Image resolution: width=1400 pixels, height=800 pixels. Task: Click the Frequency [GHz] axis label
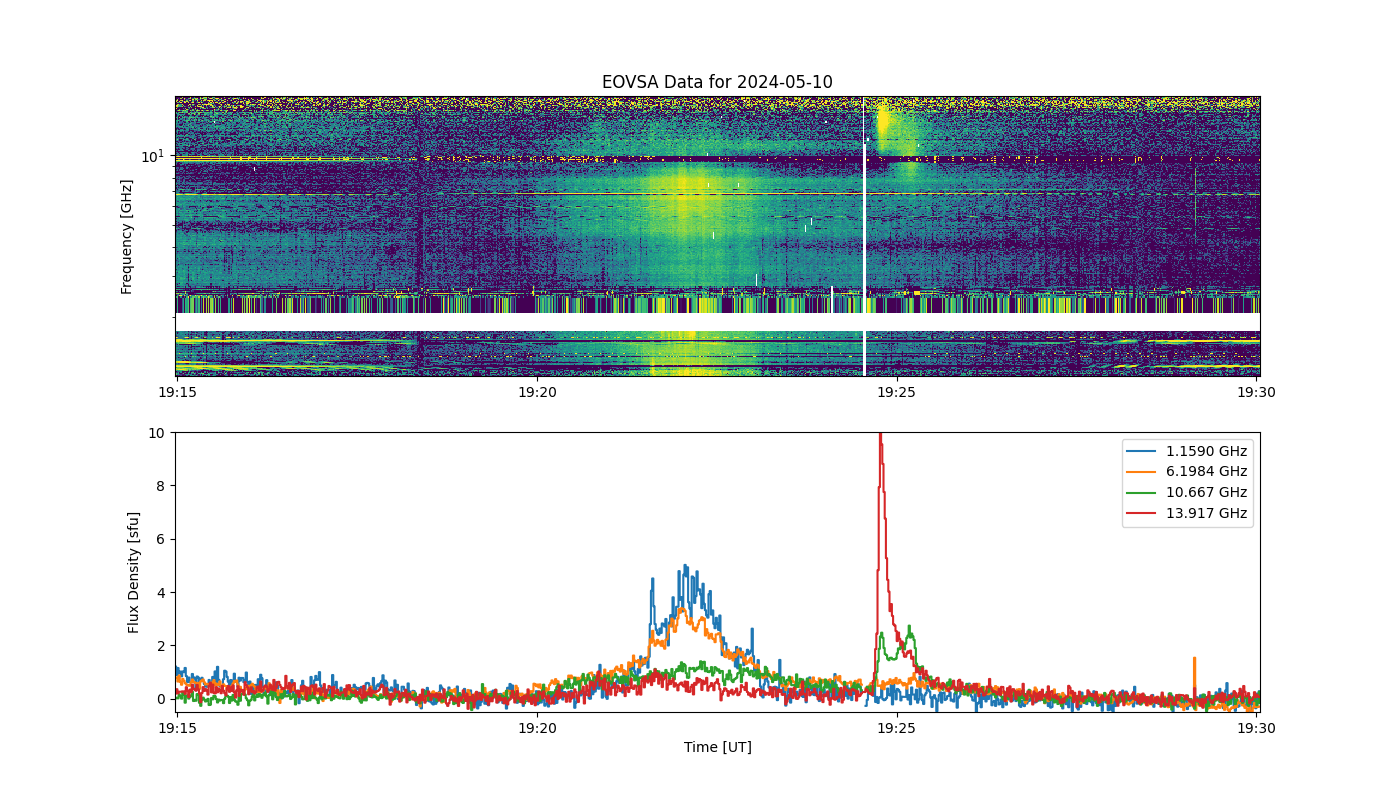[127, 236]
